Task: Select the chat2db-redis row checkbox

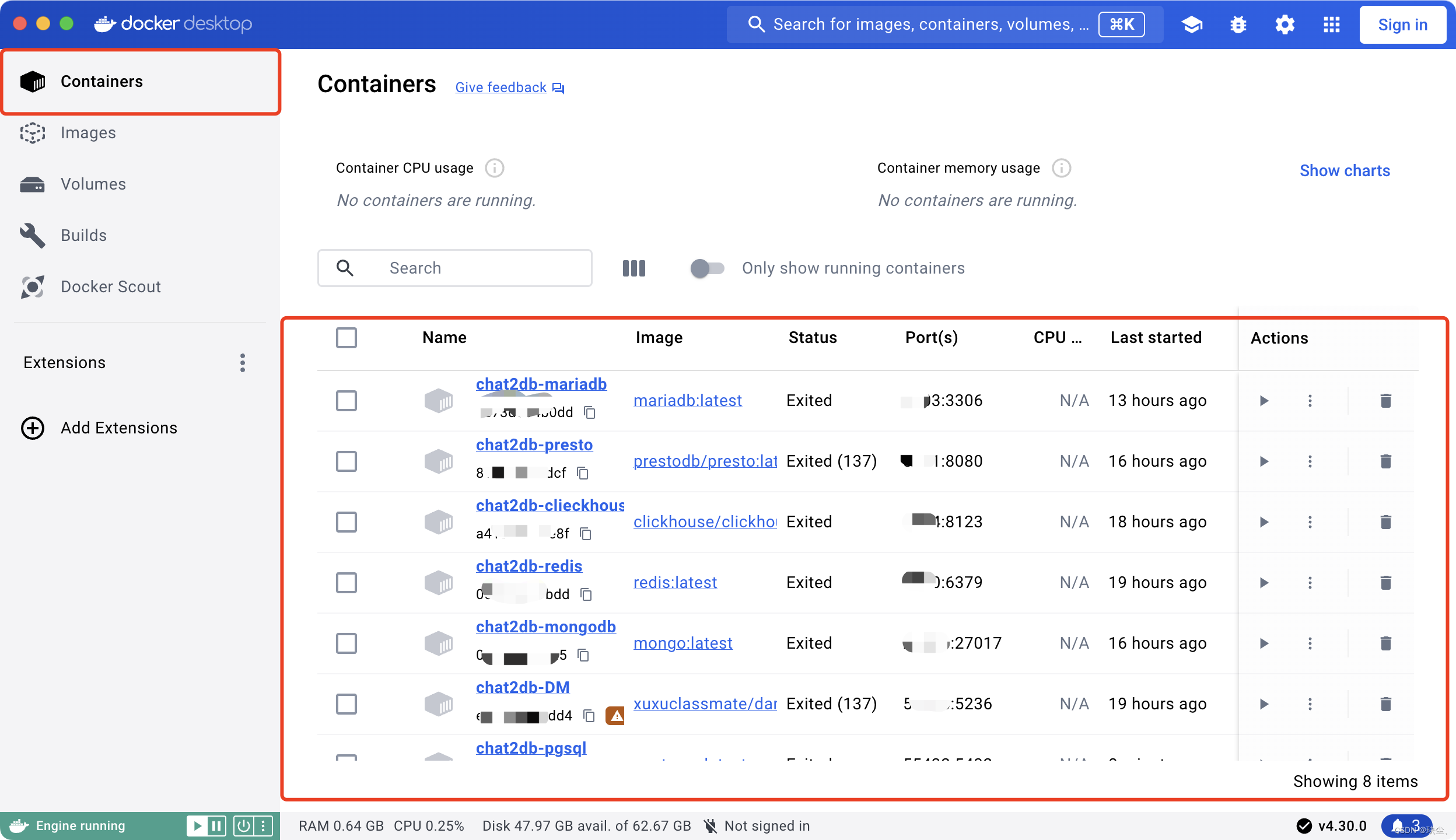Action: pyautogui.click(x=346, y=583)
